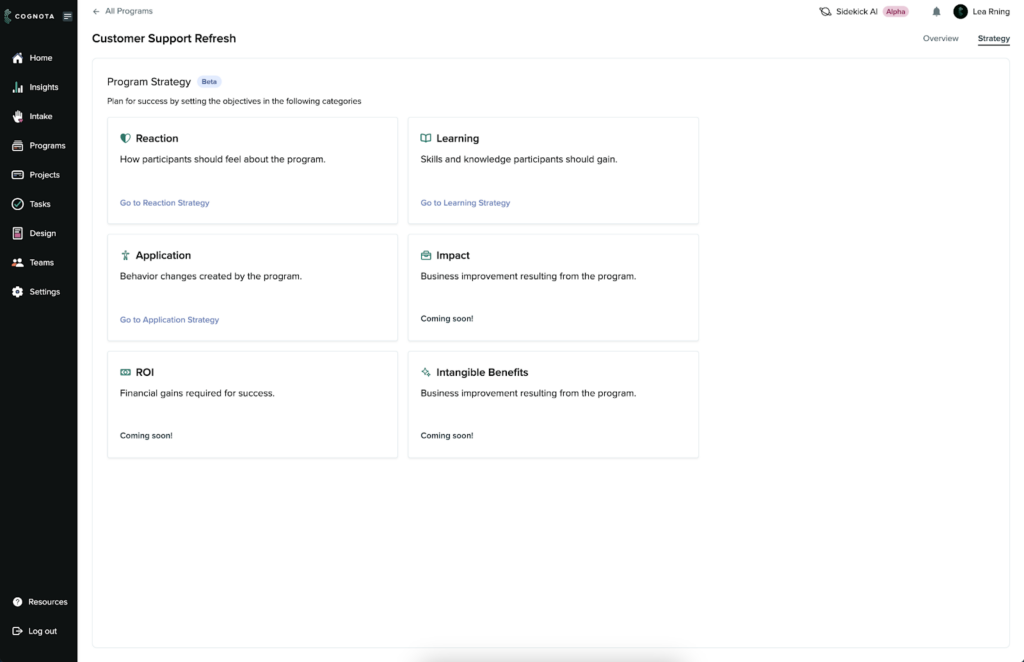Click the Intake hand icon
Viewport: 1024px width, 662px height.
point(17,116)
